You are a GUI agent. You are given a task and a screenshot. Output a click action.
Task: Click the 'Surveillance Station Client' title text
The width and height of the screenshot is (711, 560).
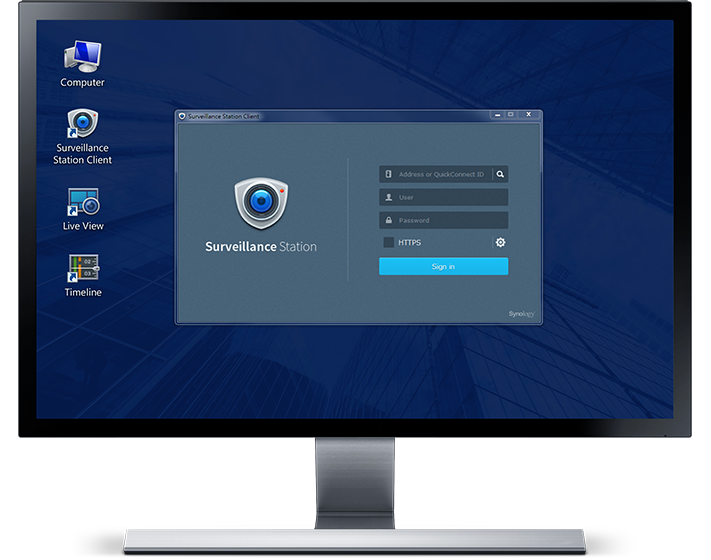[x=224, y=116]
